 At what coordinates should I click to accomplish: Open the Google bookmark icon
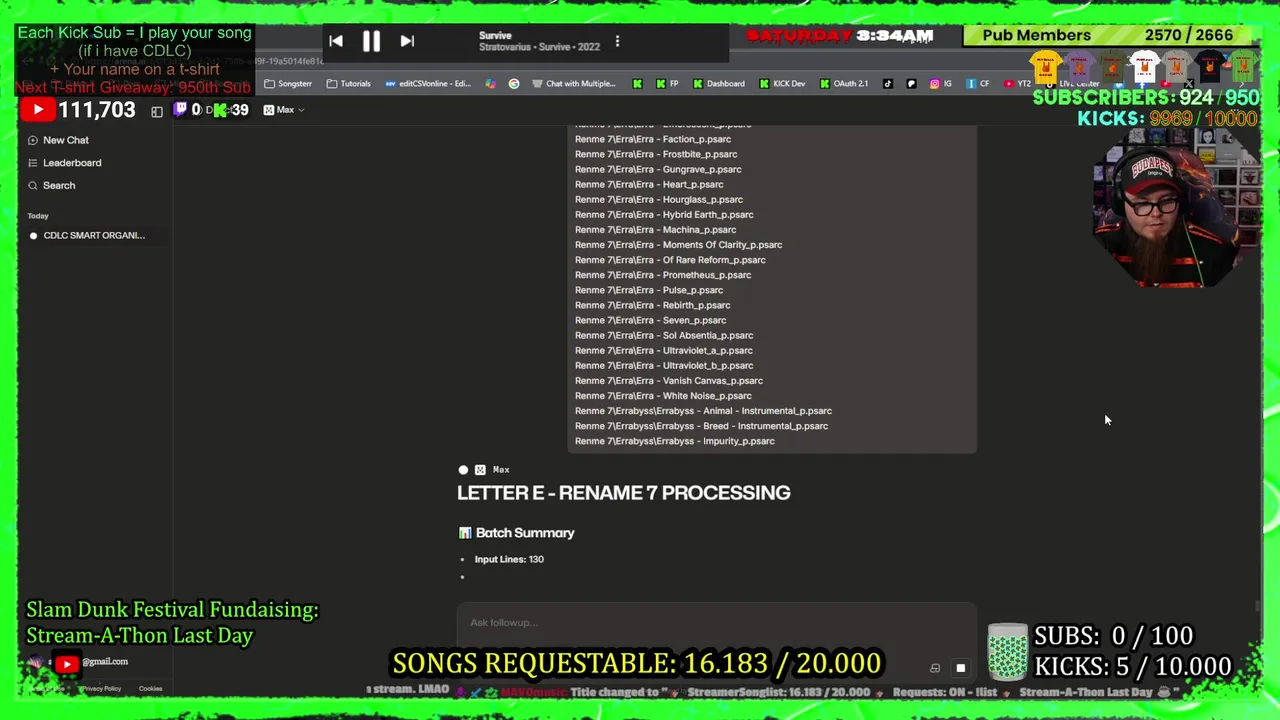tap(514, 84)
